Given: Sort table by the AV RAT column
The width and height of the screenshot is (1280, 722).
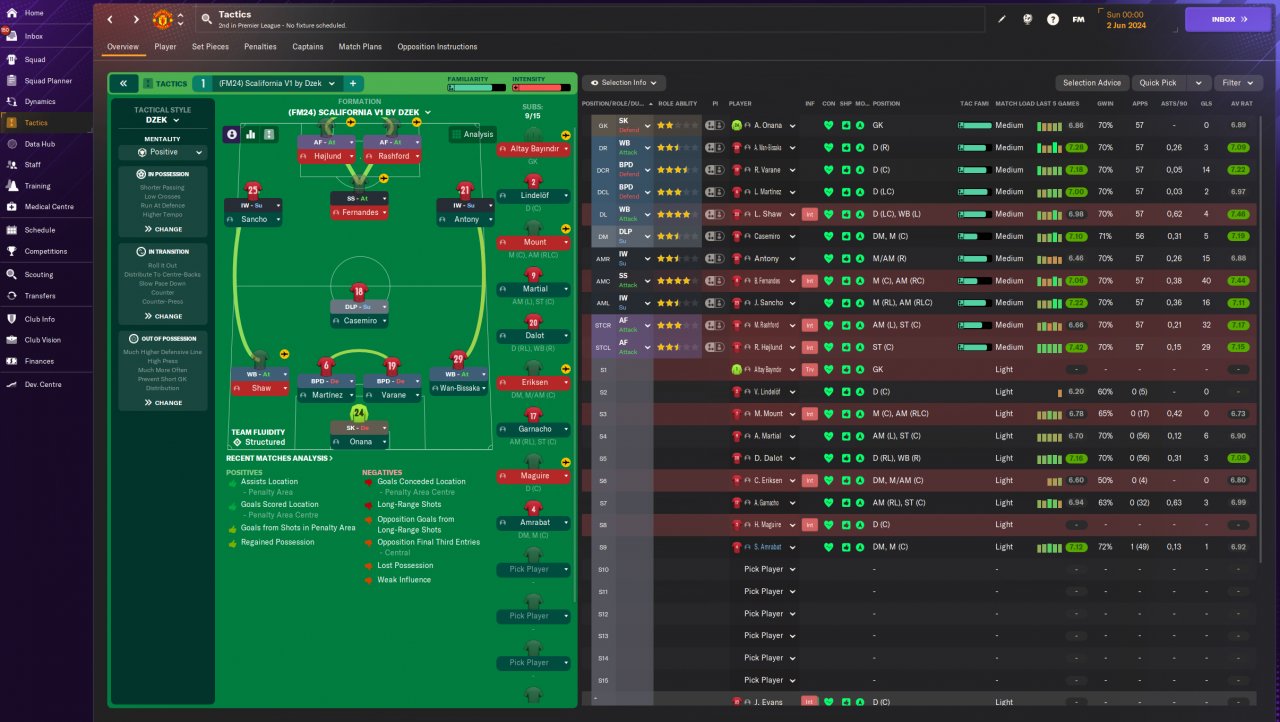Looking at the screenshot, I should [x=1241, y=103].
